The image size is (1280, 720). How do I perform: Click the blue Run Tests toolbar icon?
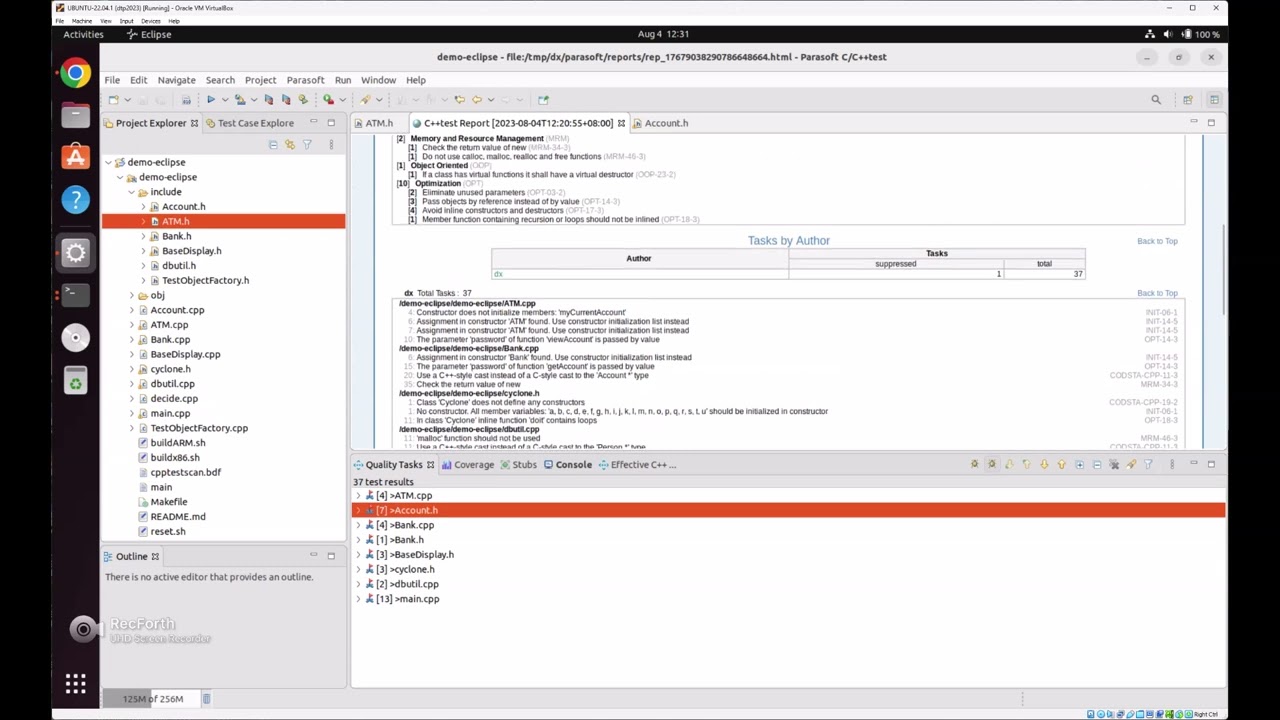pyautogui.click(x=210, y=100)
